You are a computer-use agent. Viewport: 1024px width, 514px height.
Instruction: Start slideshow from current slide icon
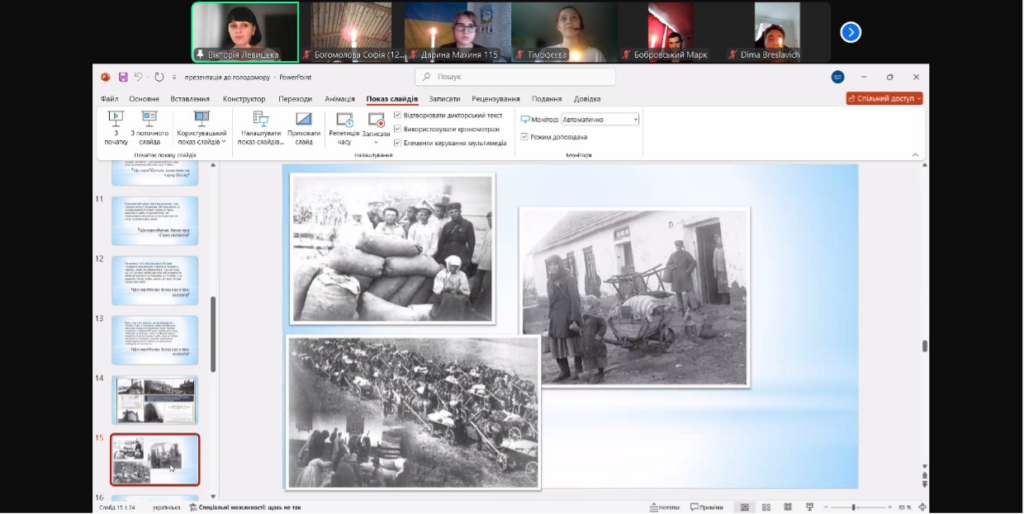click(150, 119)
